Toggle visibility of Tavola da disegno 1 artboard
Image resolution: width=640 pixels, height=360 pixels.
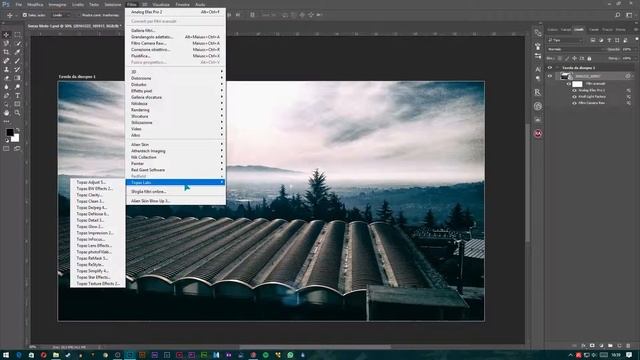pos(550,68)
